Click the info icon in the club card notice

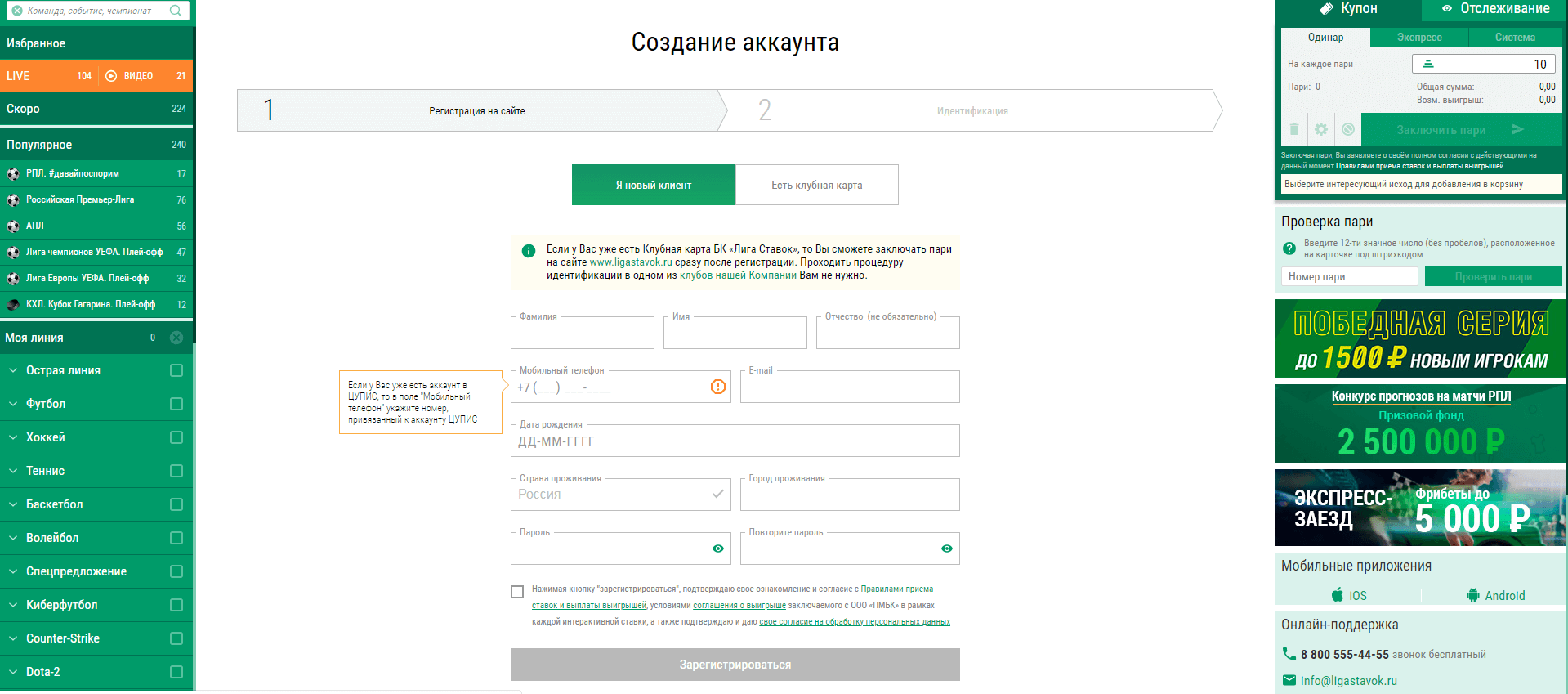pos(529,251)
